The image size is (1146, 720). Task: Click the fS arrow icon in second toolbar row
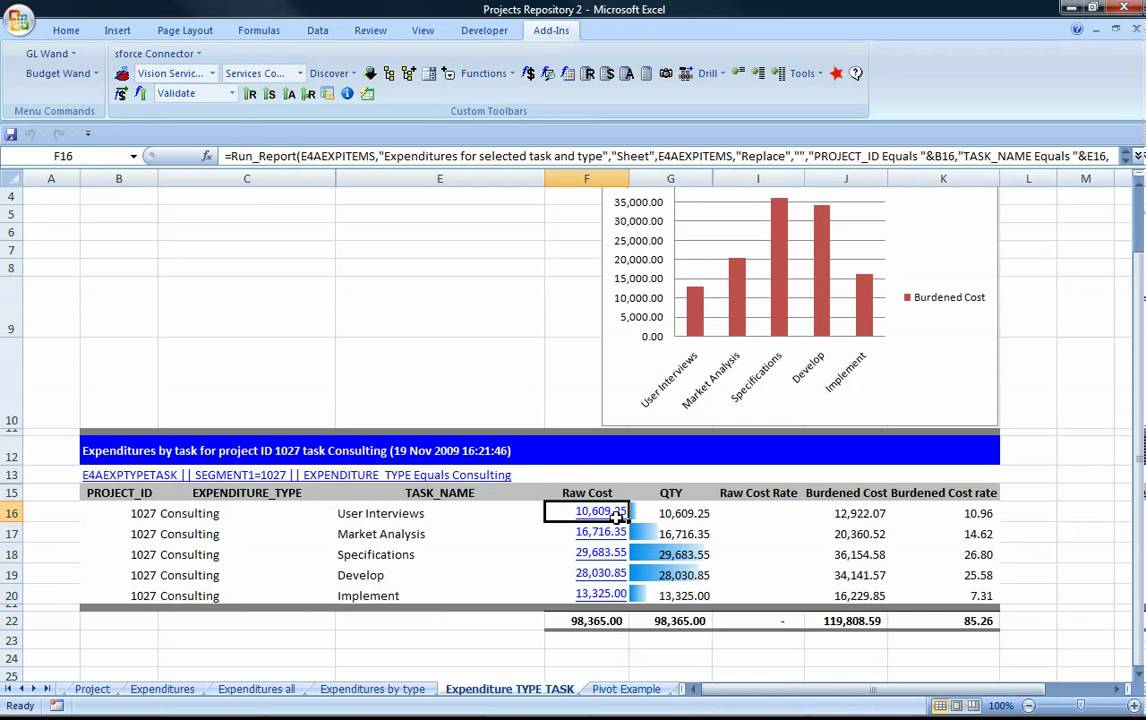point(121,94)
